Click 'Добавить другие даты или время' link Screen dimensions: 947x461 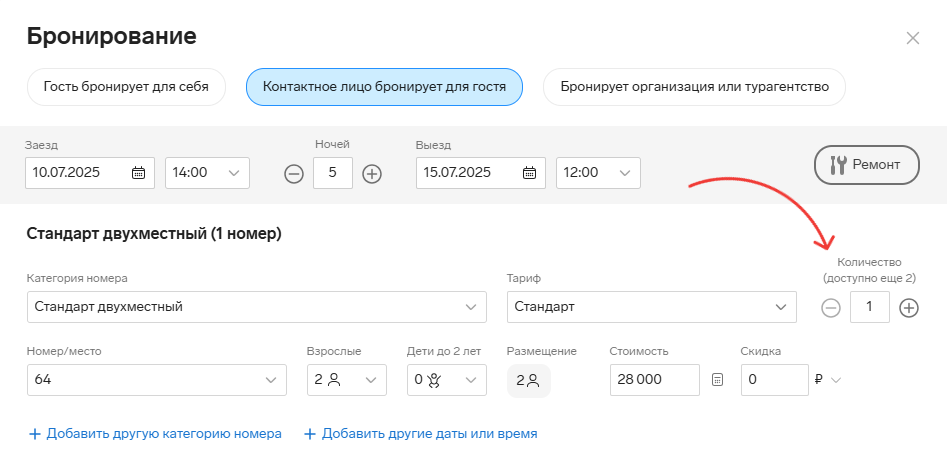coord(420,434)
